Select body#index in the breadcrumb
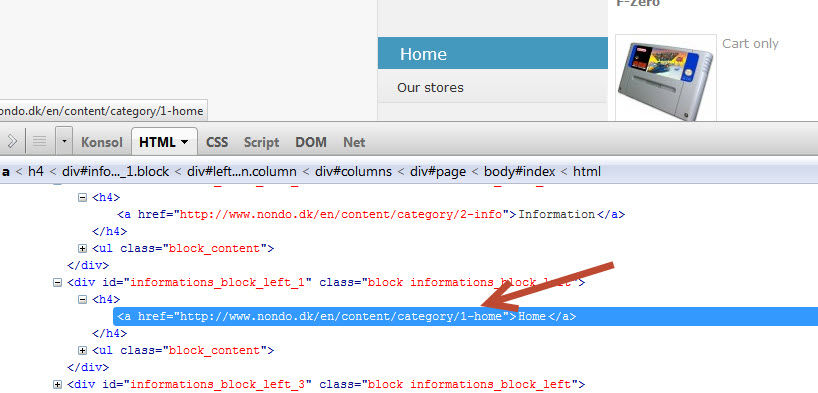Viewport: 818px width, 393px height. point(520,171)
